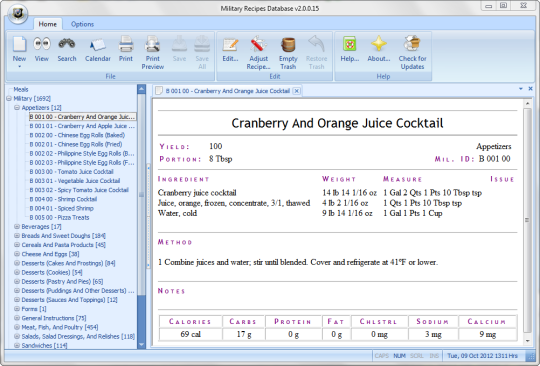
Task: Open the document tab list dropdown arrow
Action: tap(521, 89)
